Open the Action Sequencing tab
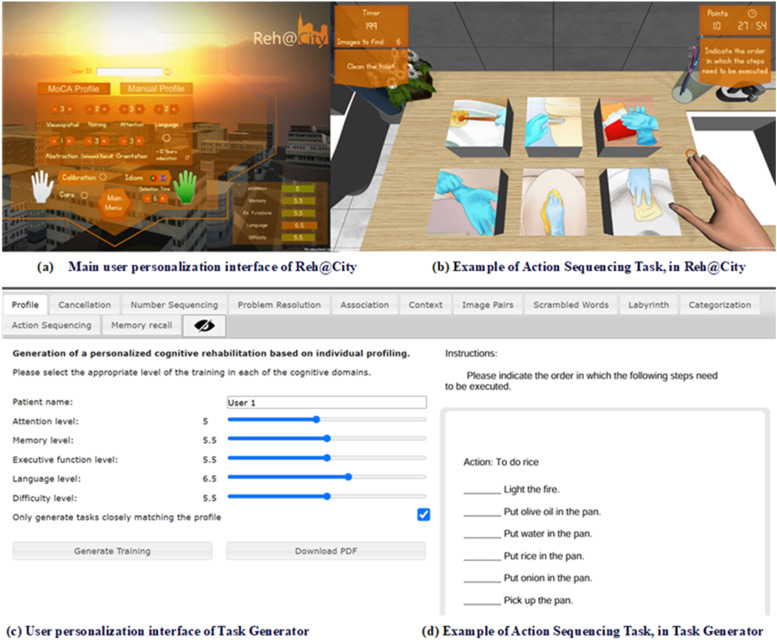Viewport: 777px width, 640px height. [x=51, y=325]
